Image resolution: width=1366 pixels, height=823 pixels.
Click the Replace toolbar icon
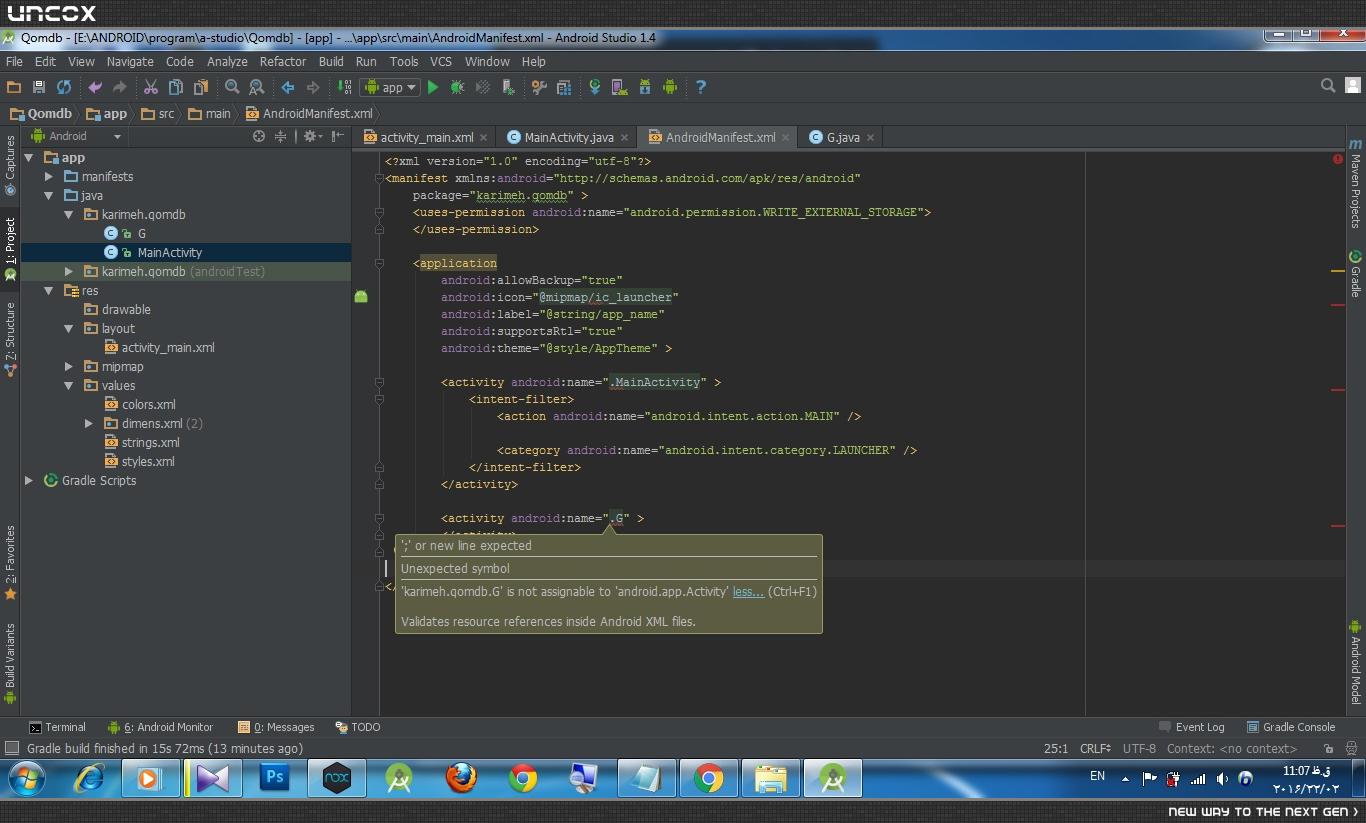tap(257, 87)
